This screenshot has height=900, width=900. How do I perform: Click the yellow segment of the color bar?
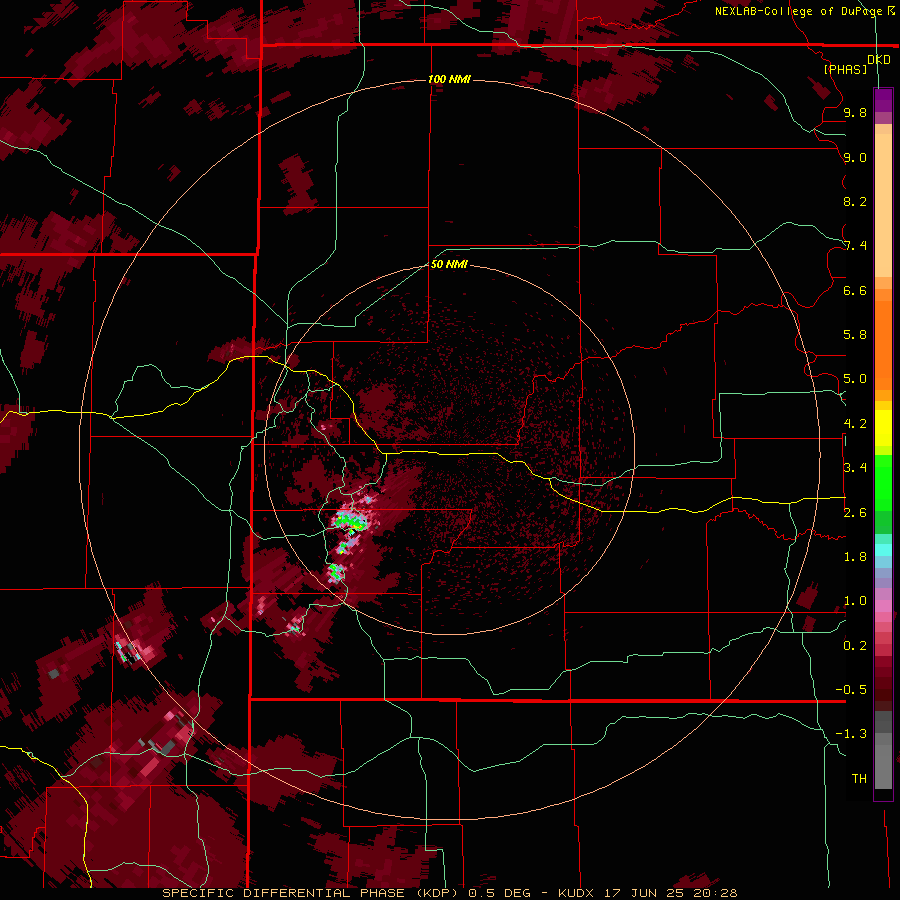[883, 428]
